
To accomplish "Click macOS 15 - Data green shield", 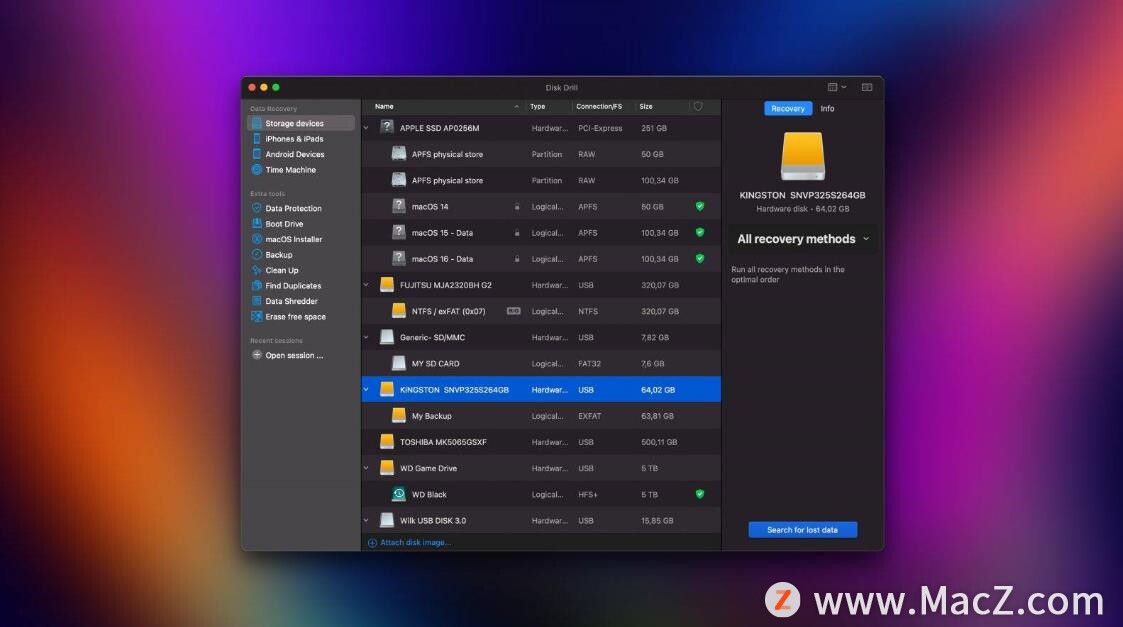I will [x=700, y=232].
